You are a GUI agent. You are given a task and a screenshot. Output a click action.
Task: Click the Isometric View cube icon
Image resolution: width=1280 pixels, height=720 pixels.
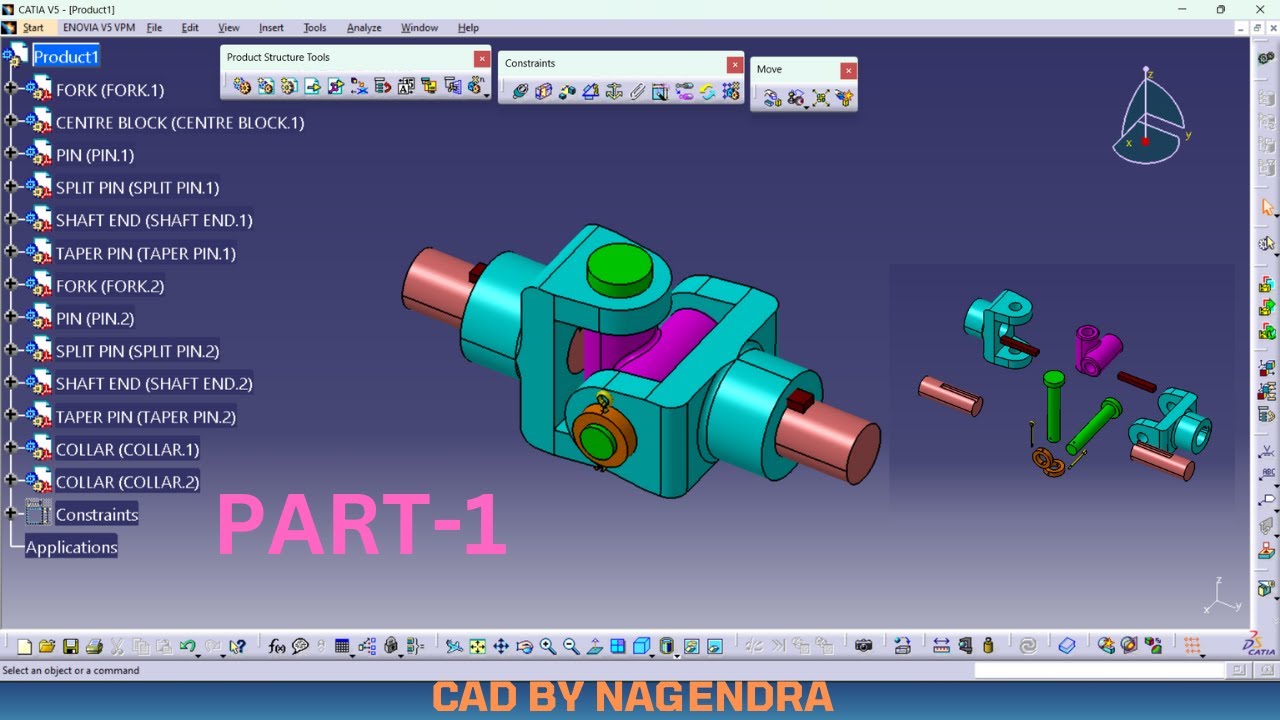641,646
